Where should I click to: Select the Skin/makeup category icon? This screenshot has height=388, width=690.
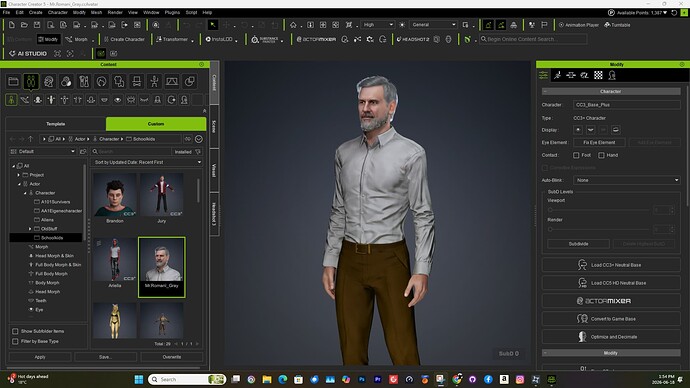click(66, 81)
